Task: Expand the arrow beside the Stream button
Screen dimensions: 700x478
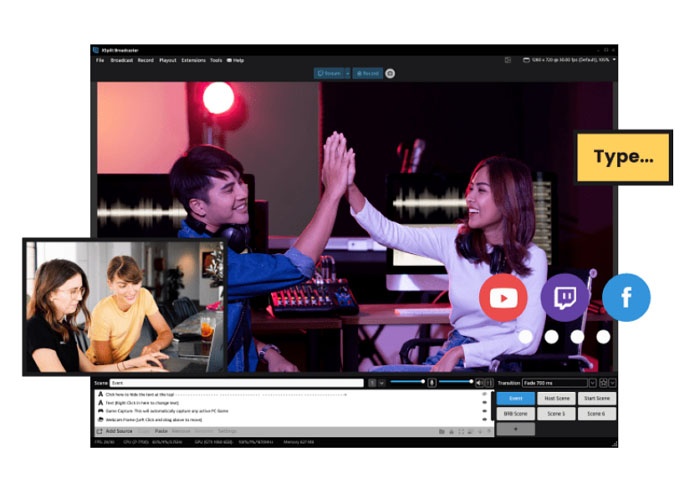Action: pos(347,73)
